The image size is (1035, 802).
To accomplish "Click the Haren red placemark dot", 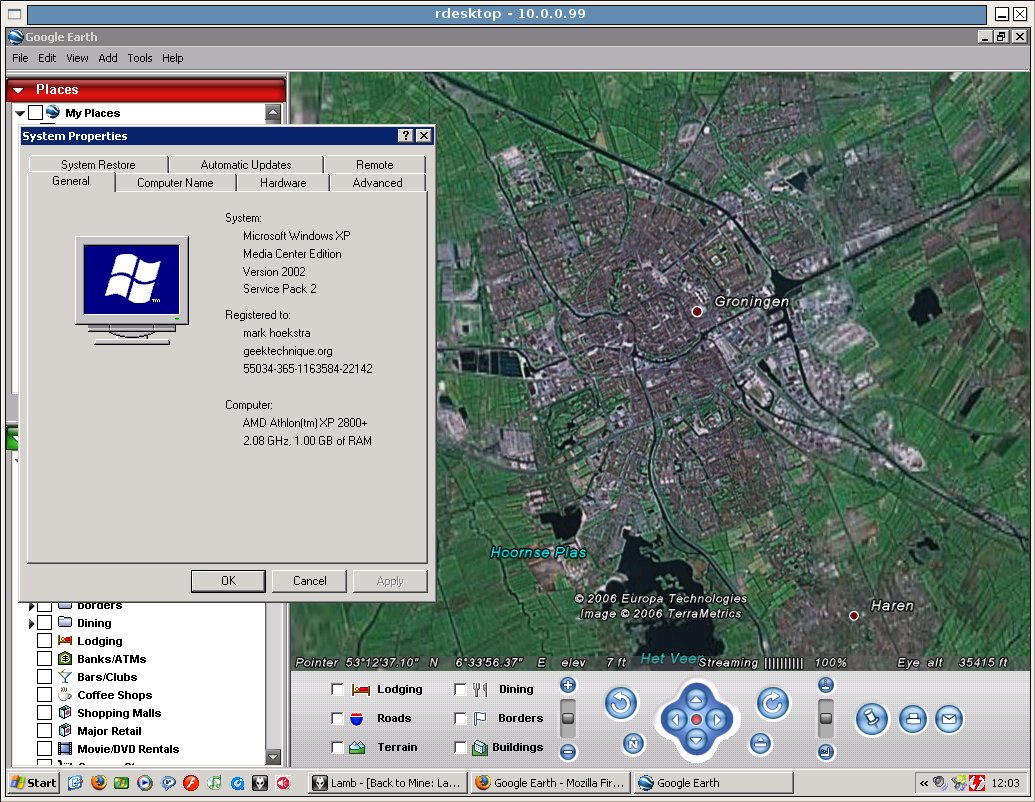I will coord(853,615).
